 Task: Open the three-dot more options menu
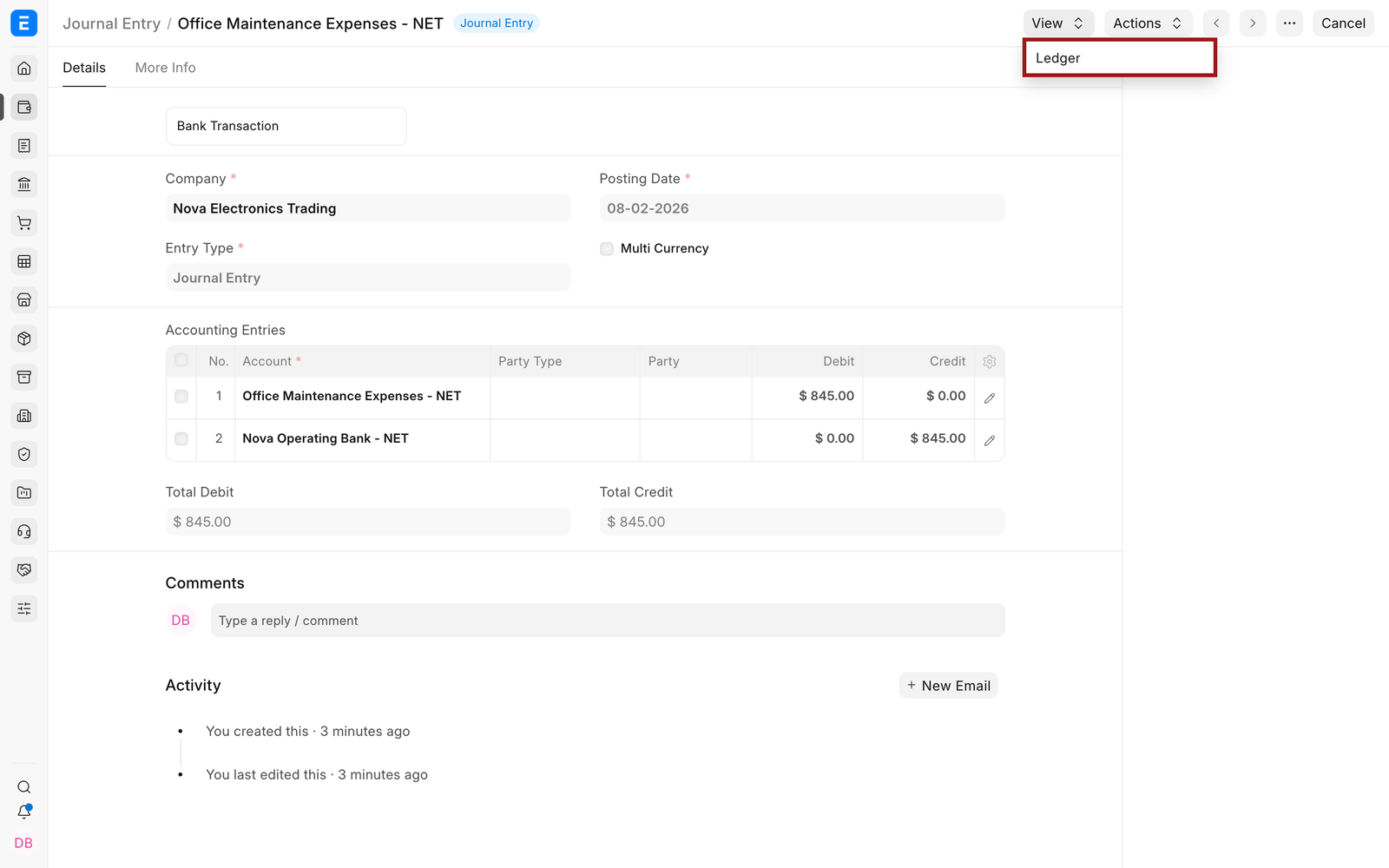click(1289, 23)
